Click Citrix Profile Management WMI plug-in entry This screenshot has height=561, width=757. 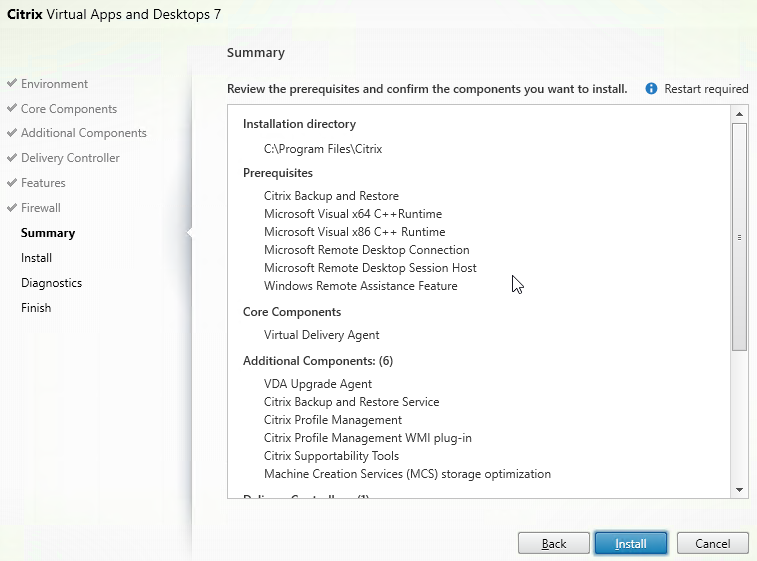(x=367, y=438)
